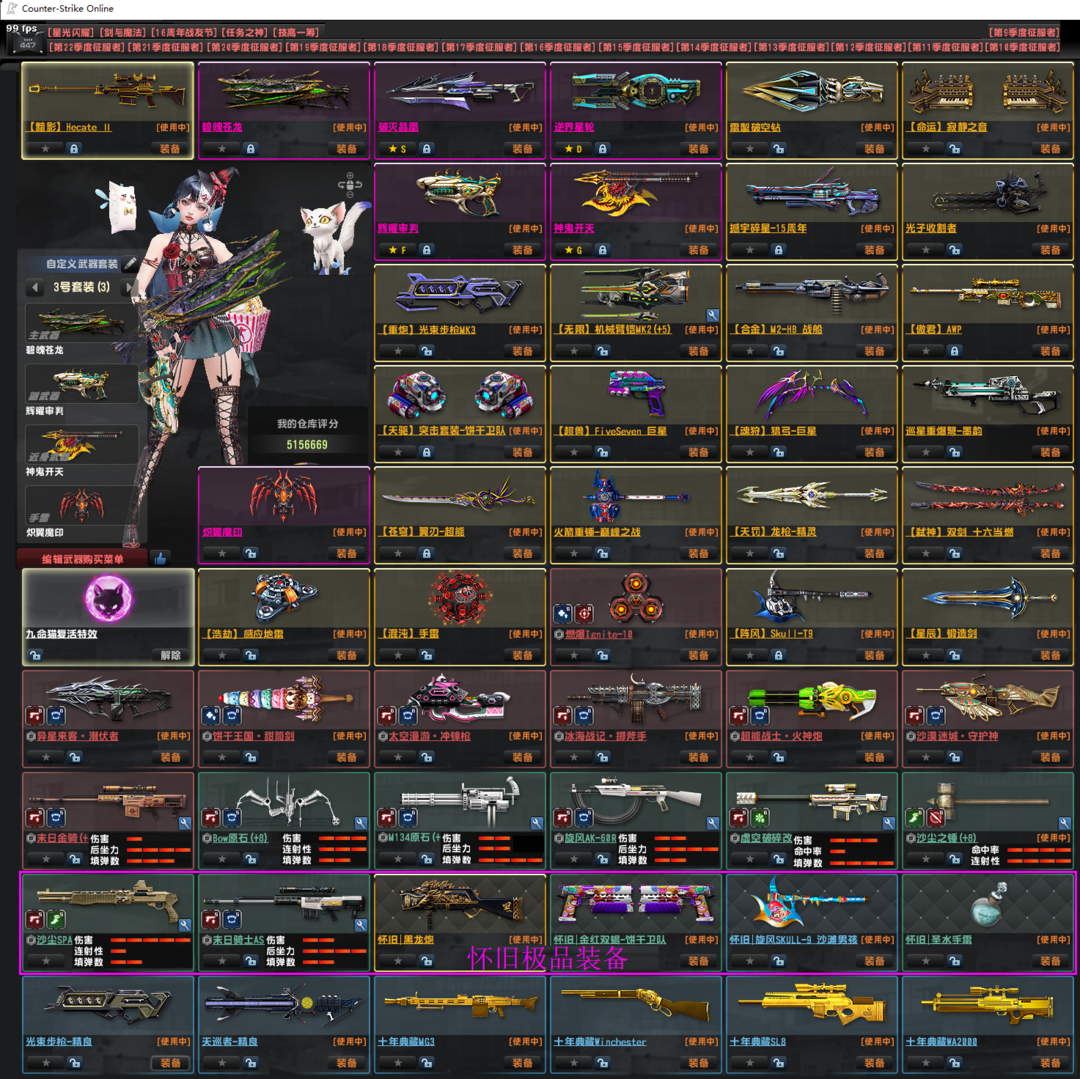Click the green part icon on 沙尘之锤
This screenshot has height=1079, width=1080.
915,817
